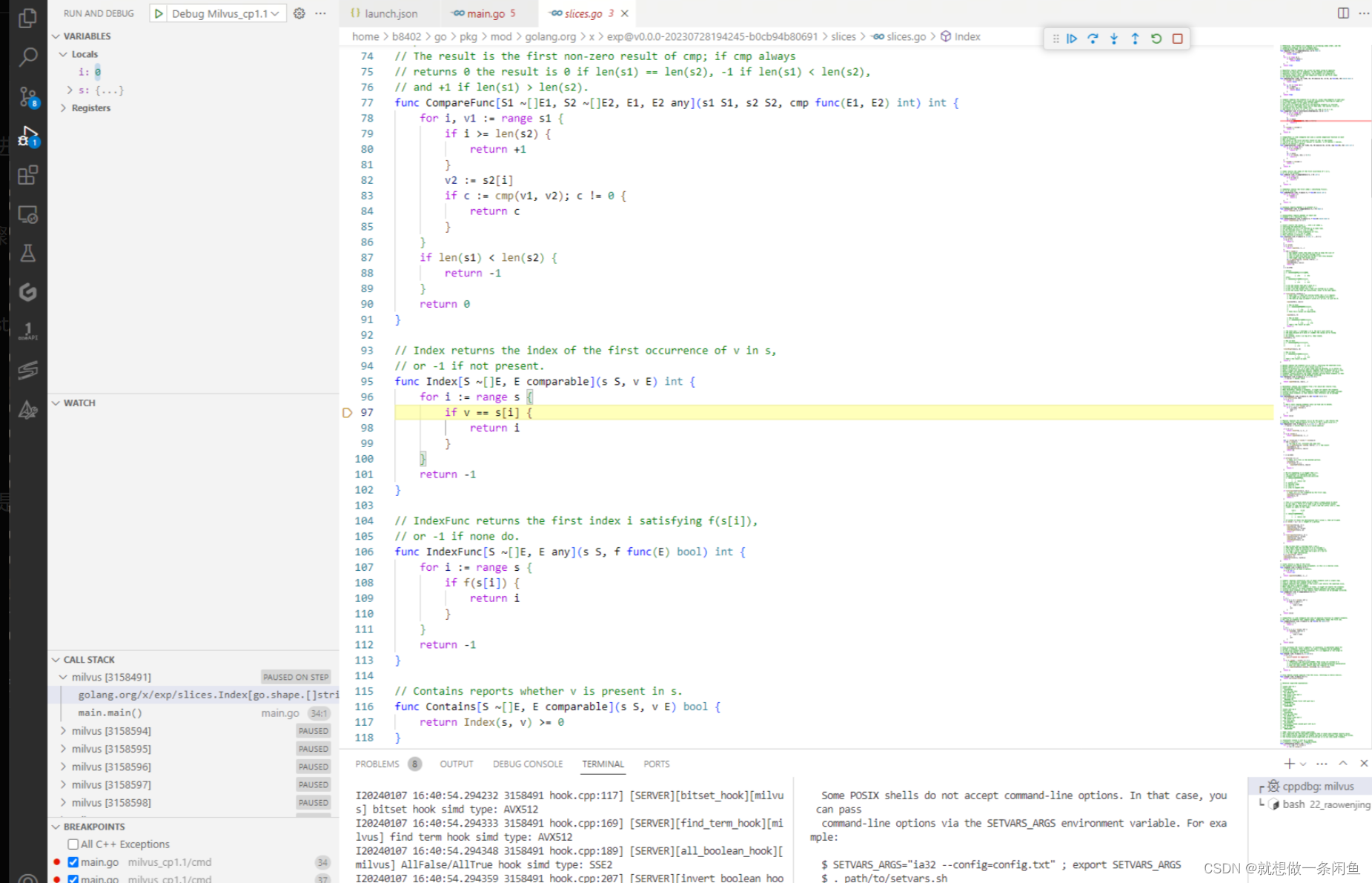Click Continue in the debug toolbar
Screen dimensions: 1372x883
1072,39
